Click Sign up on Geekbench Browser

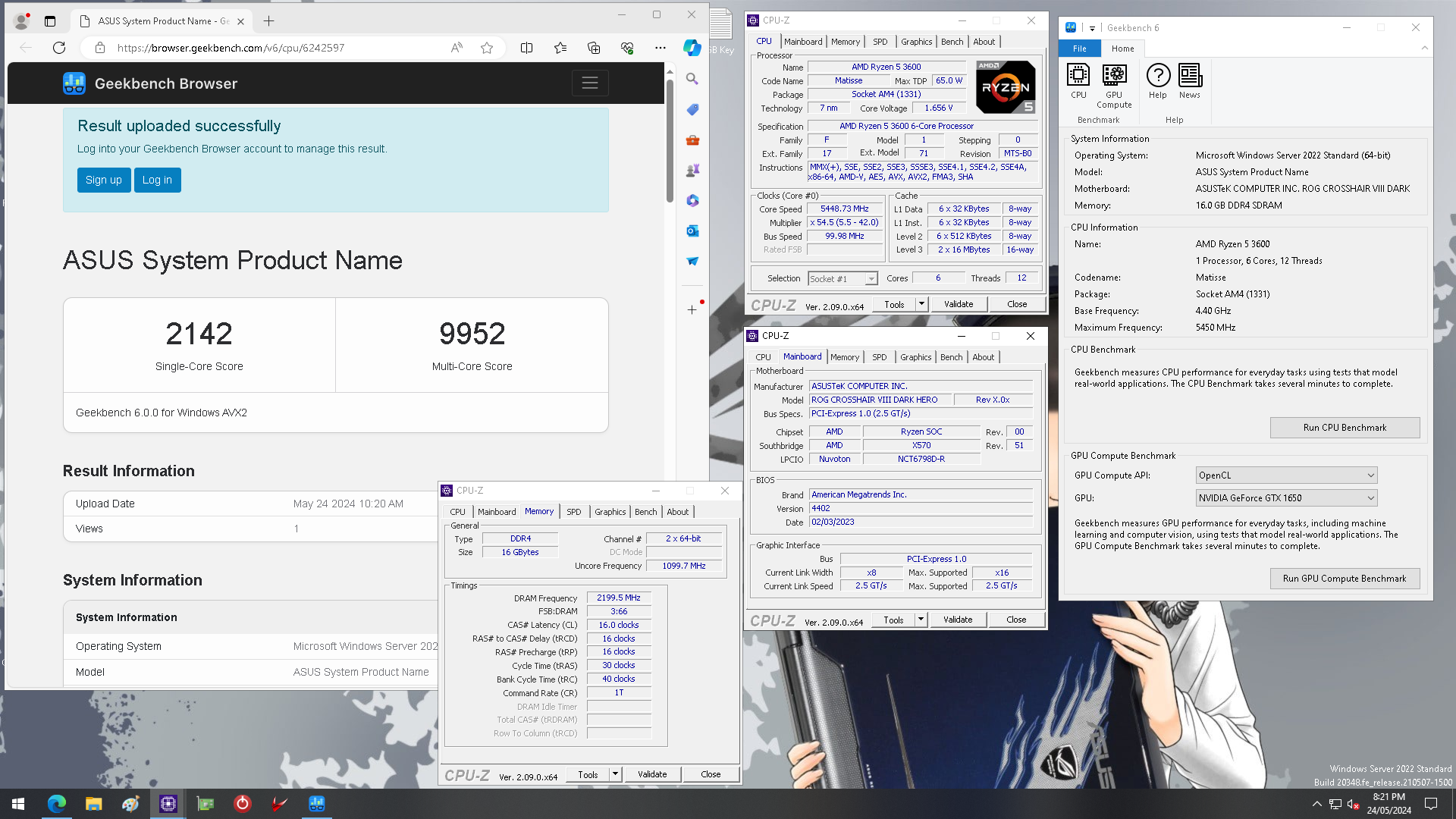point(104,180)
